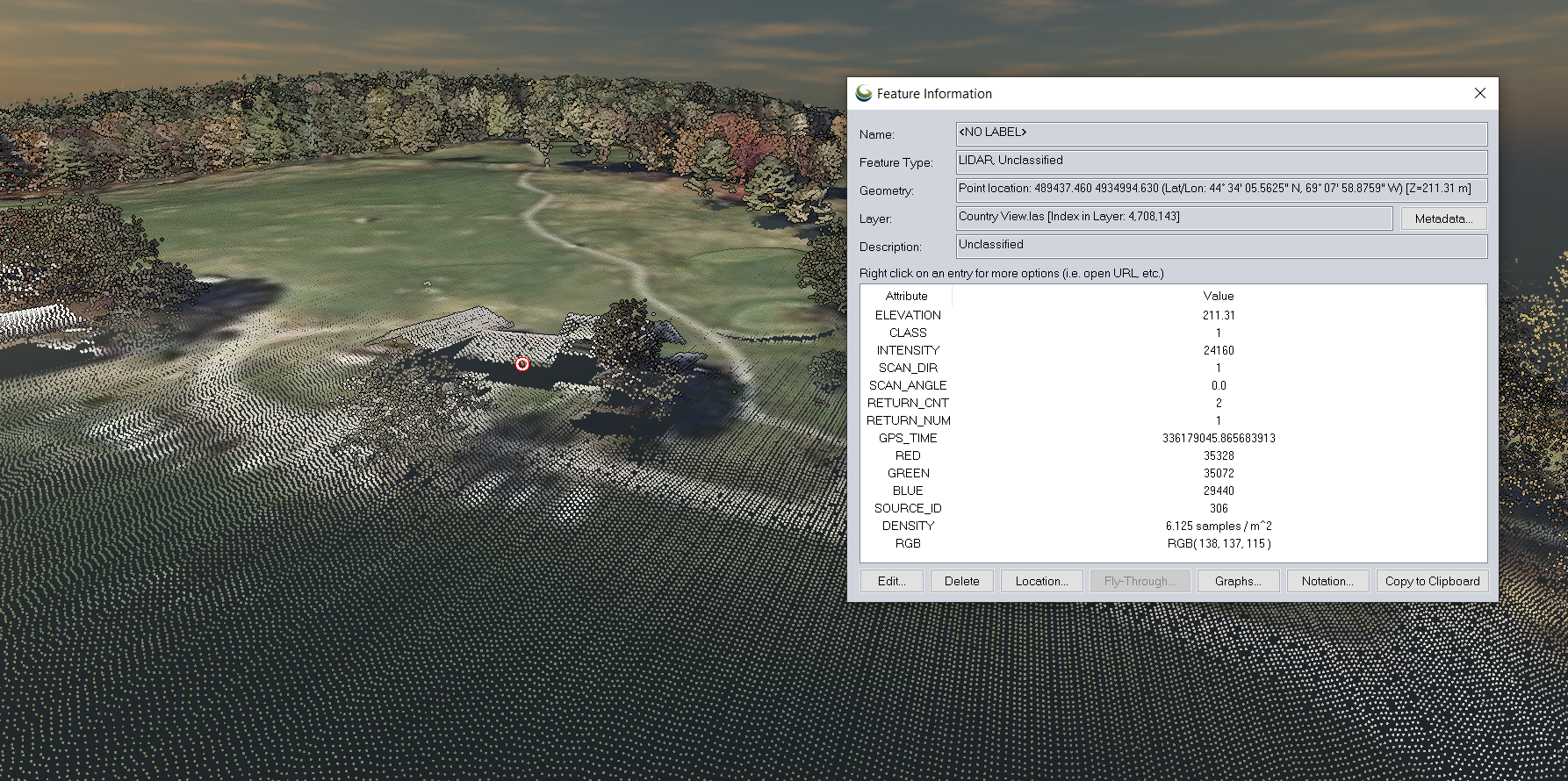Select the SCAN_DIR attribute row
The height and width of the screenshot is (781, 1568).
(1173, 368)
